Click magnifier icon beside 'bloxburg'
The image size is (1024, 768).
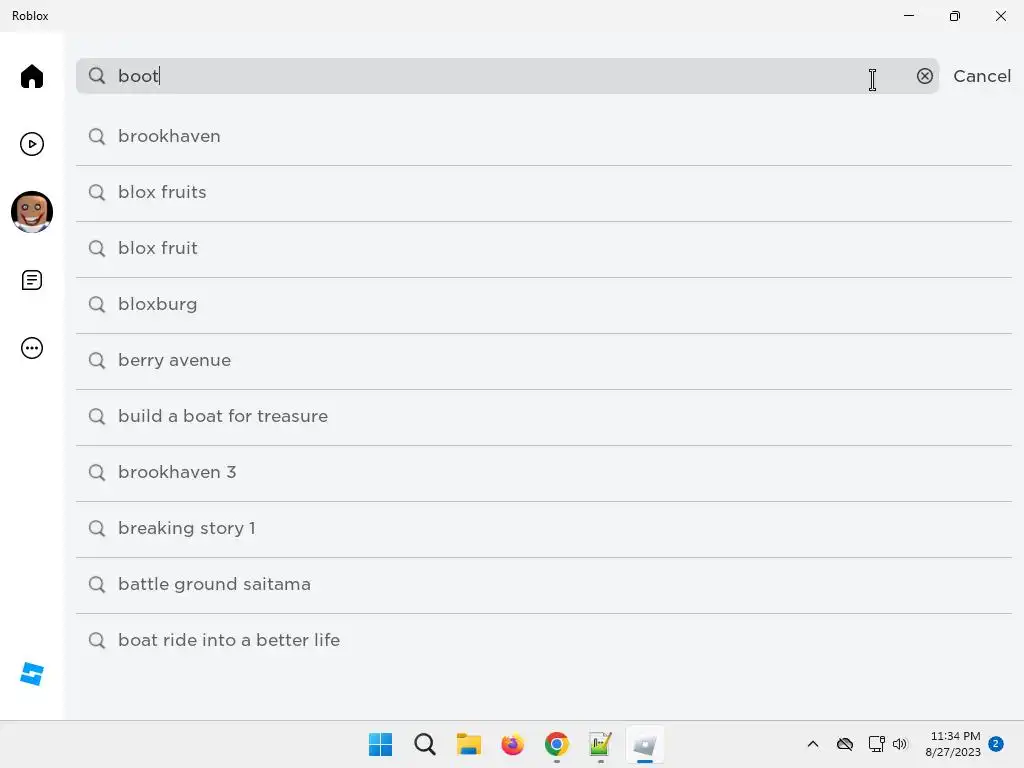97,304
